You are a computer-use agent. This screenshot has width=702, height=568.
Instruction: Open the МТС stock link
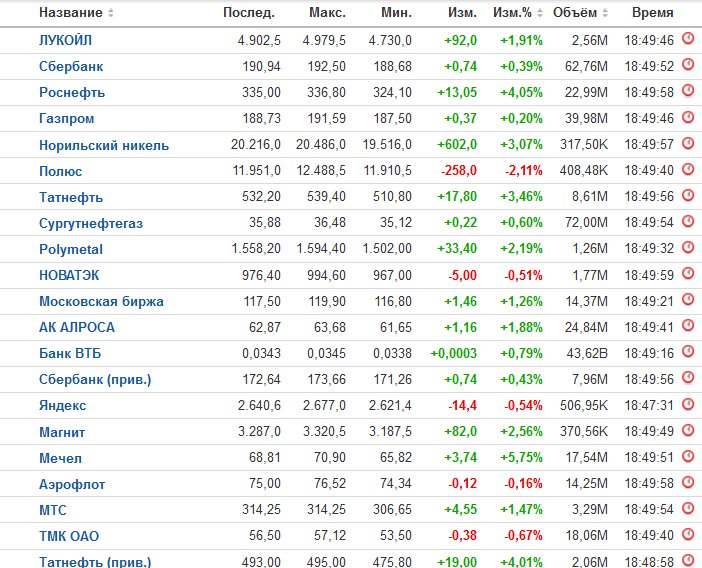click(52, 510)
